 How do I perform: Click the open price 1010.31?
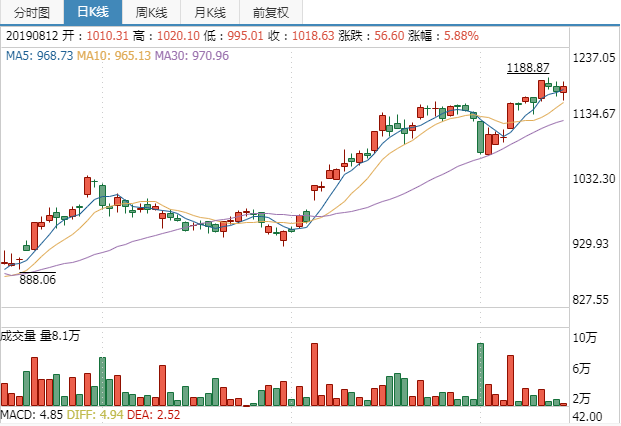(x=107, y=36)
